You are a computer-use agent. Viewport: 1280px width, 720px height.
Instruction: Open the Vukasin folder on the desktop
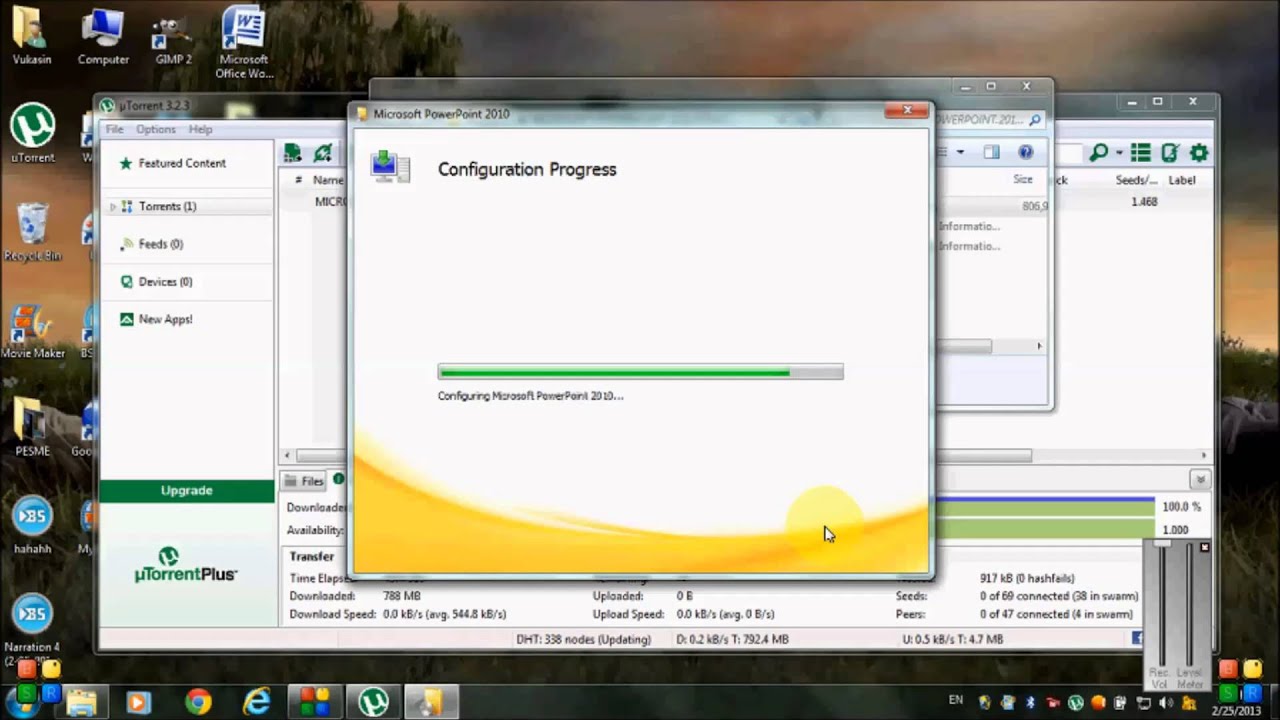[32, 35]
